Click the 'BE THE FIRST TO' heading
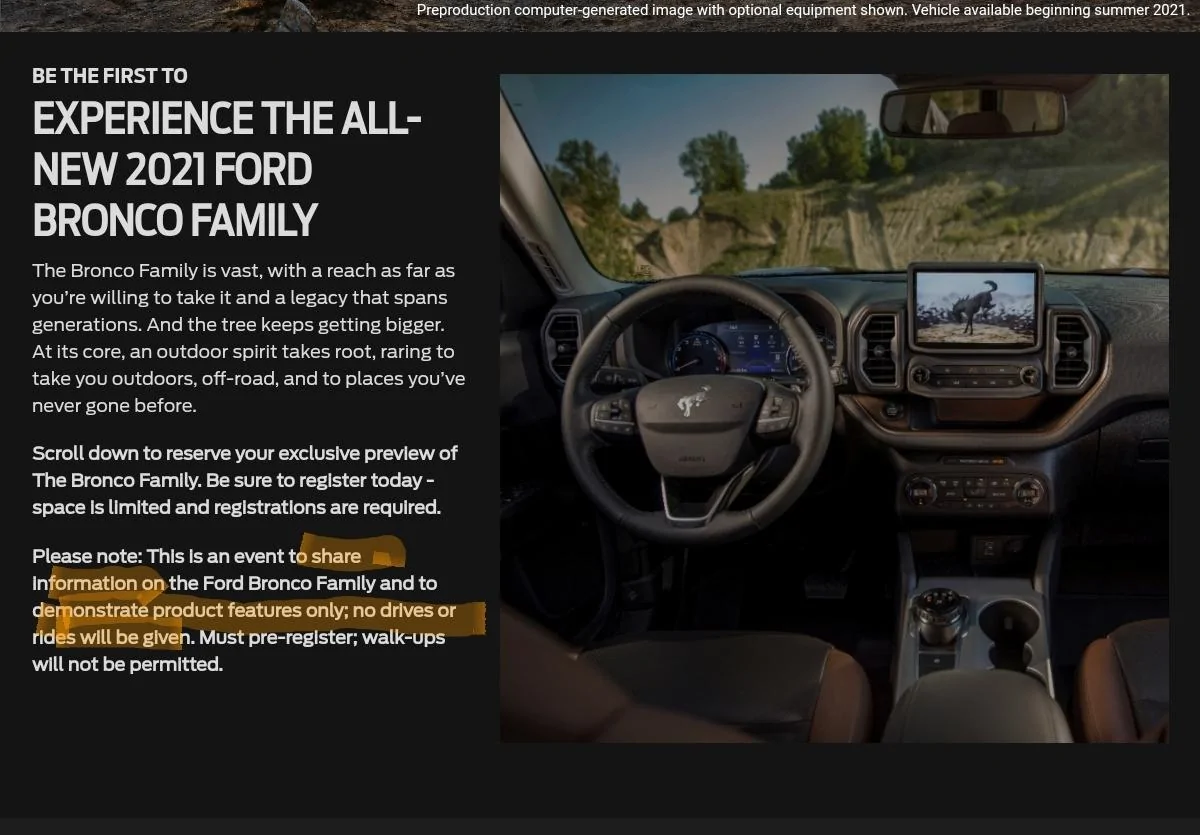The image size is (1200, 835). click(110, 76)
